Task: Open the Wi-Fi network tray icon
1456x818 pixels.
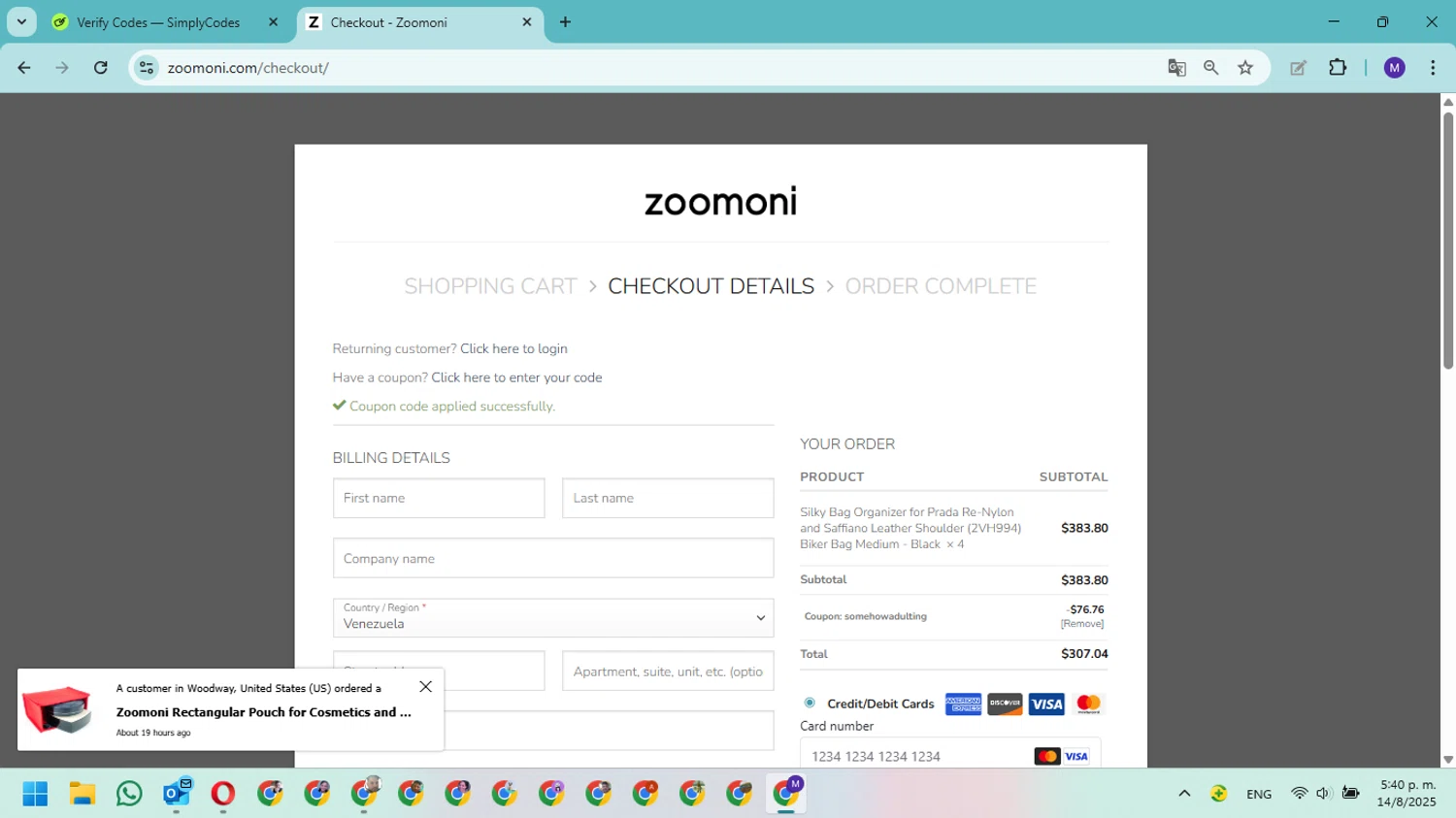Action: (x=1299, y=794)
